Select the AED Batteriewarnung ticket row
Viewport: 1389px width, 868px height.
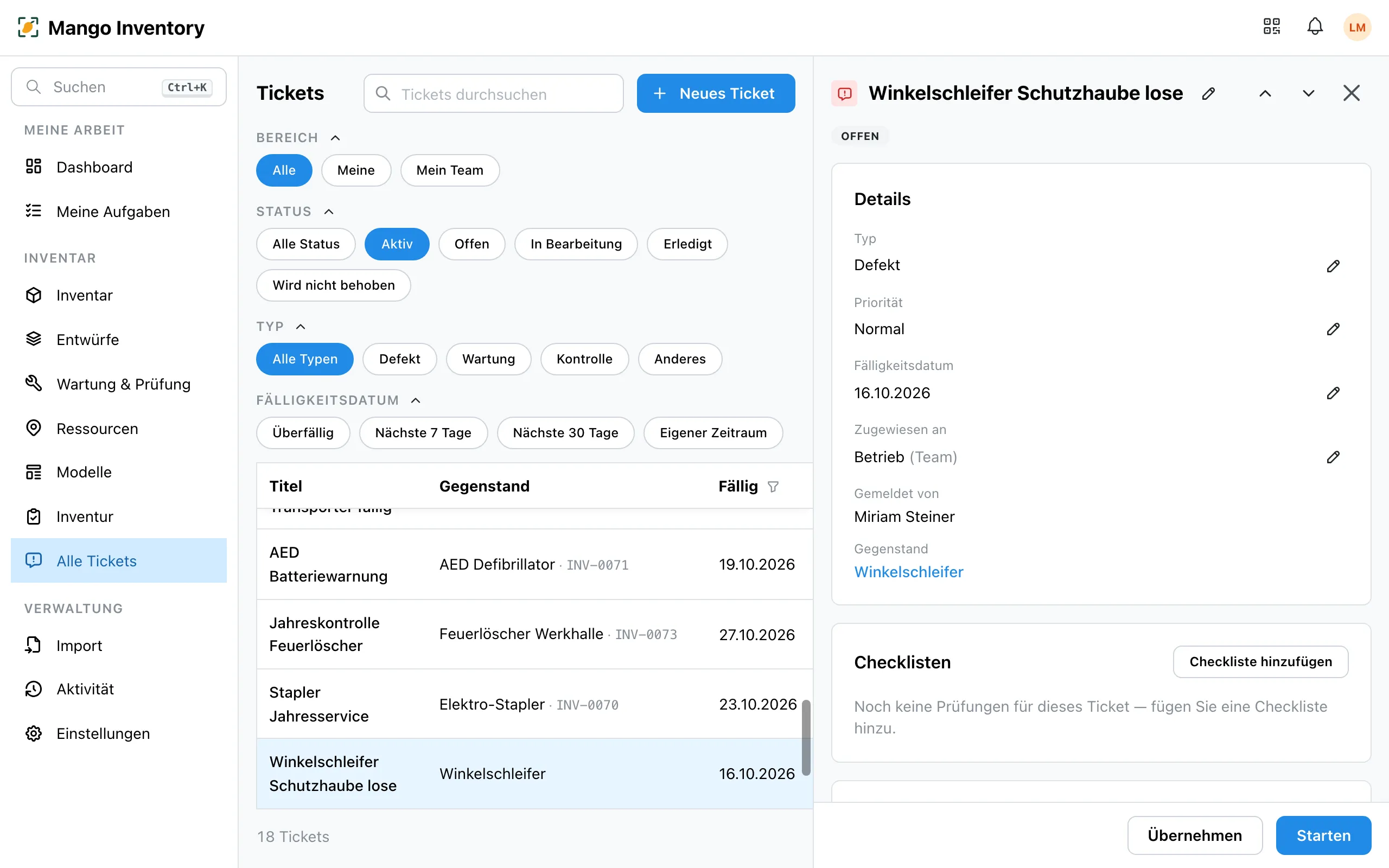click(x=534, y=564)
